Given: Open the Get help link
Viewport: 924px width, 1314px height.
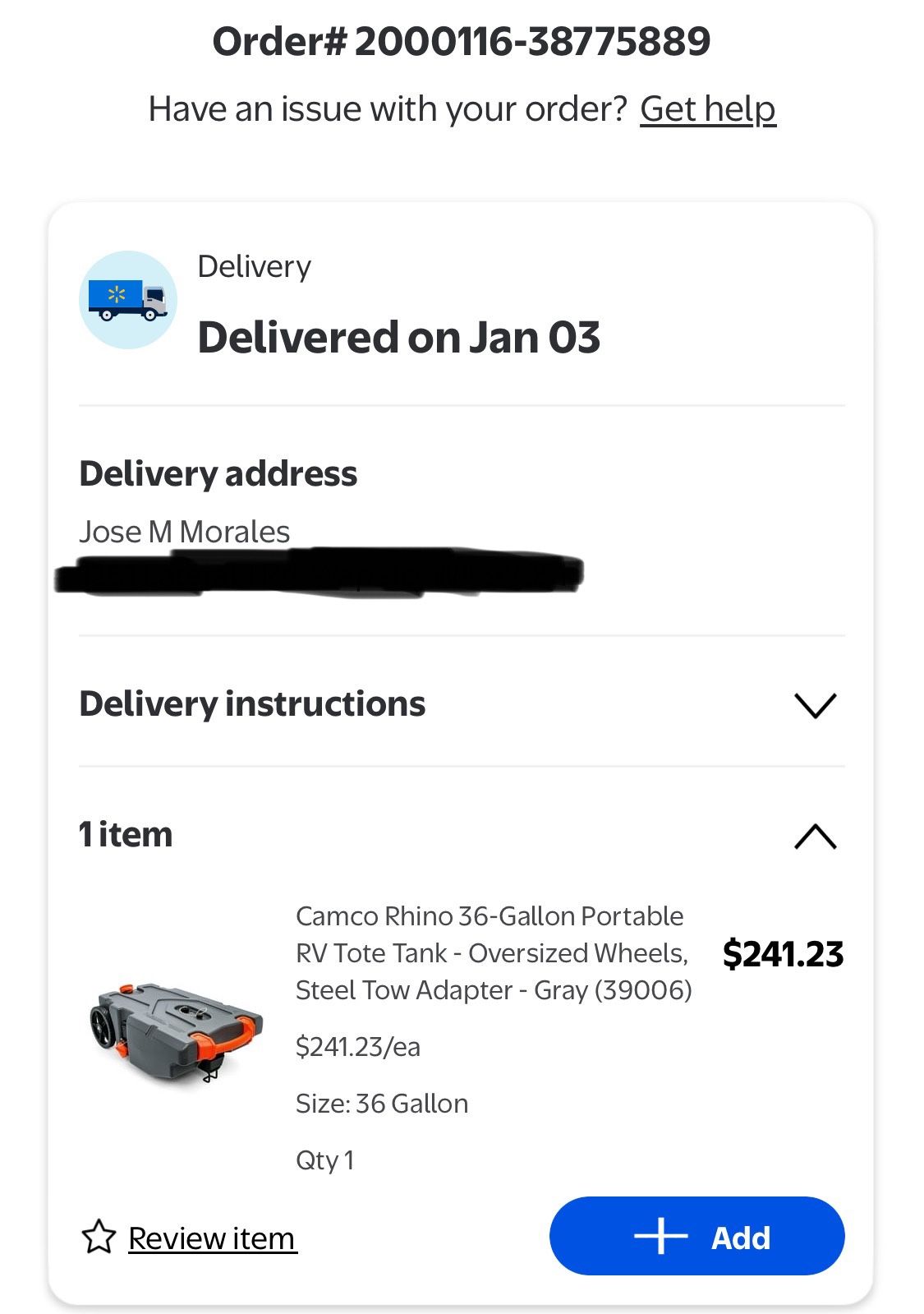Looking at the screenshot, I should [x=707, y=108].
